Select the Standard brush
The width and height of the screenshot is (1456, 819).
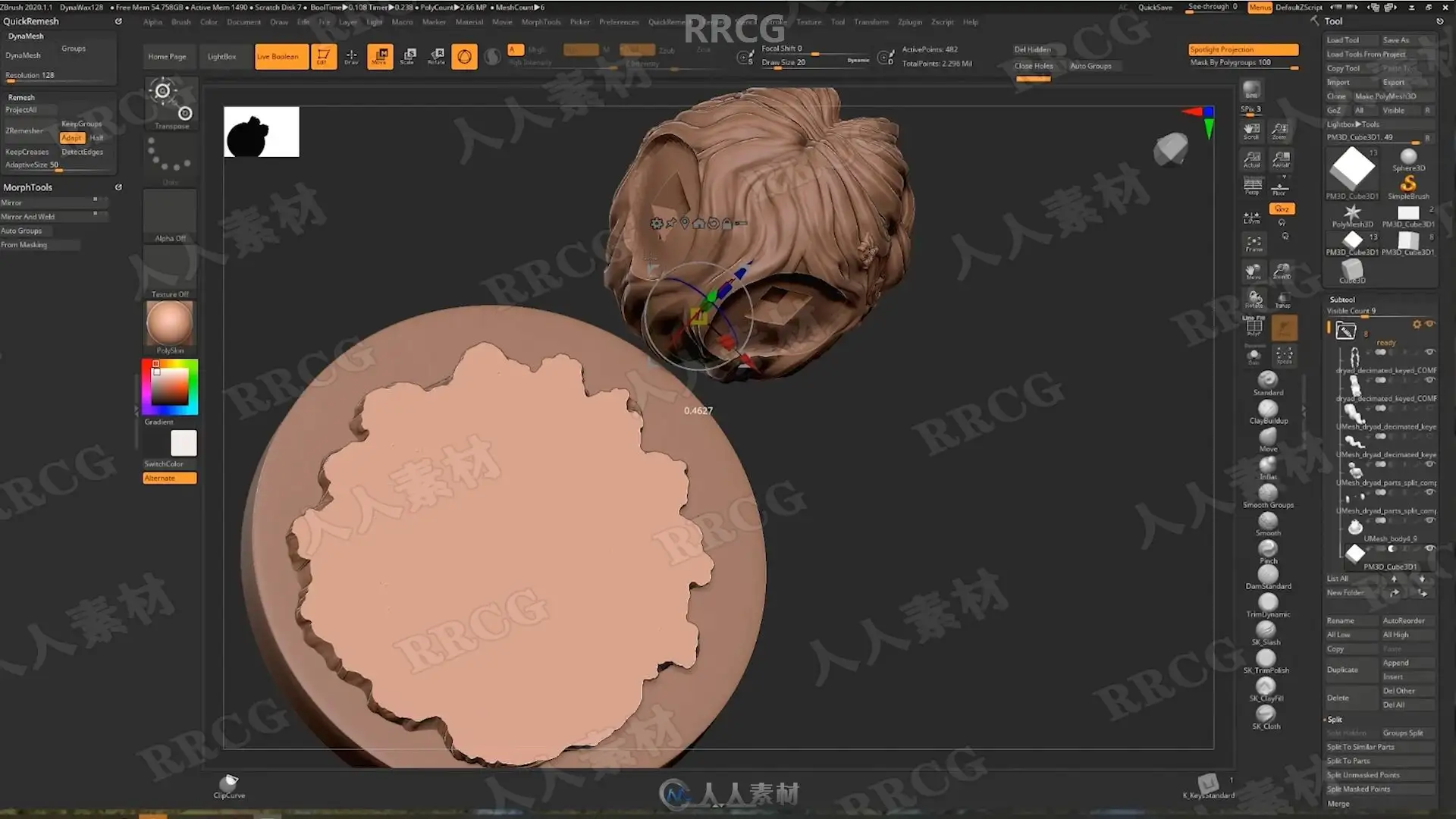pyautogui.click(x=1268, y=382)
